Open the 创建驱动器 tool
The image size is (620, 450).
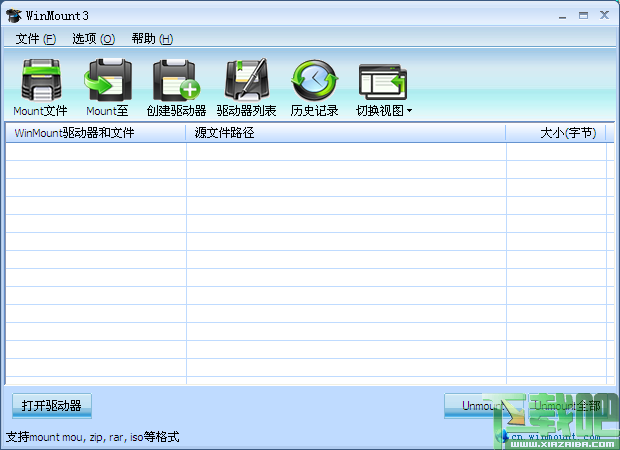click(176, 80)
